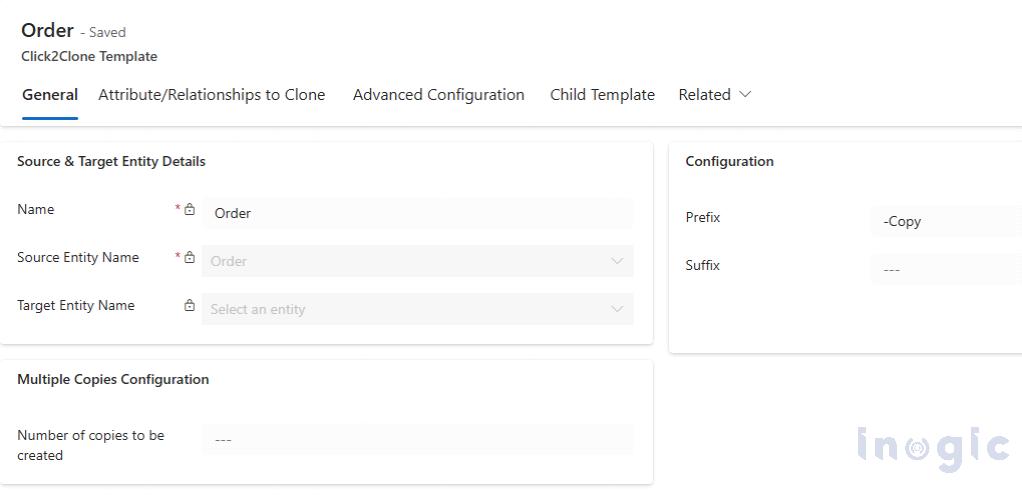This screenshot has width=1022, height=499.
Task: Click the Multiple Copies Configuration header
Action: point(113,379)
